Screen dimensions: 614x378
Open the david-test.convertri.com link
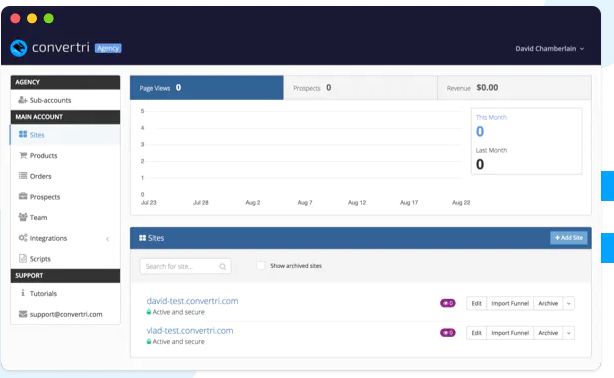[192, 301]
